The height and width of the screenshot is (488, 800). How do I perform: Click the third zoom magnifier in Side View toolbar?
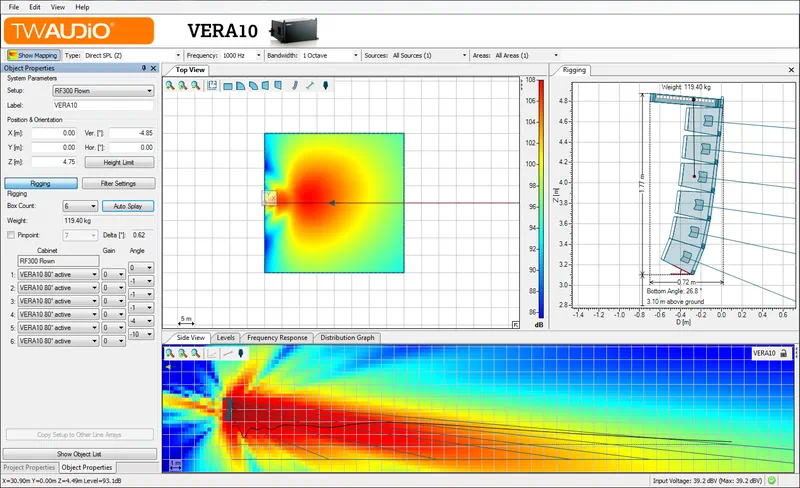(195, 353)
